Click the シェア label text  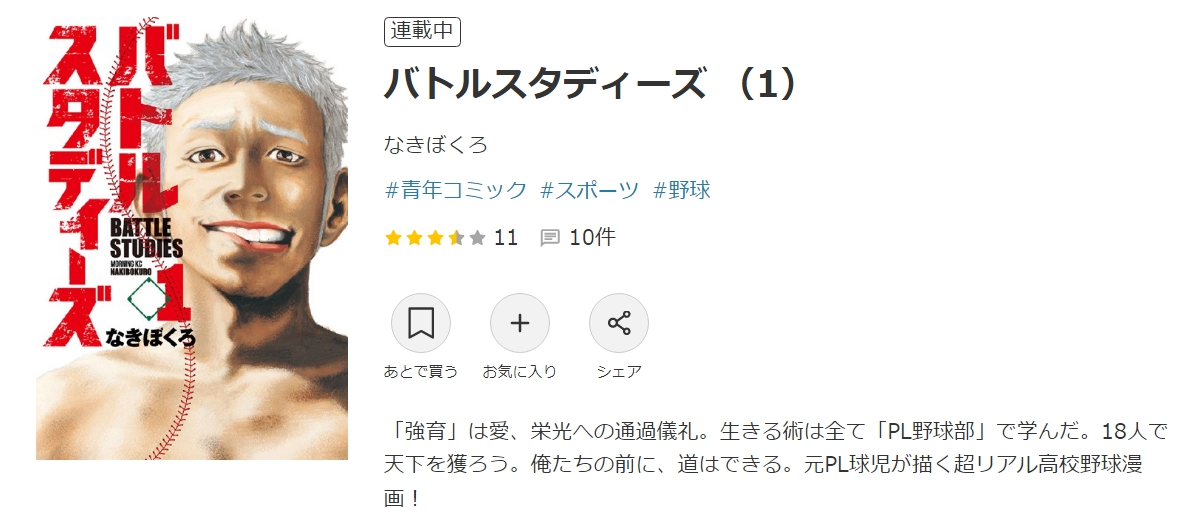tap(618, 372)
